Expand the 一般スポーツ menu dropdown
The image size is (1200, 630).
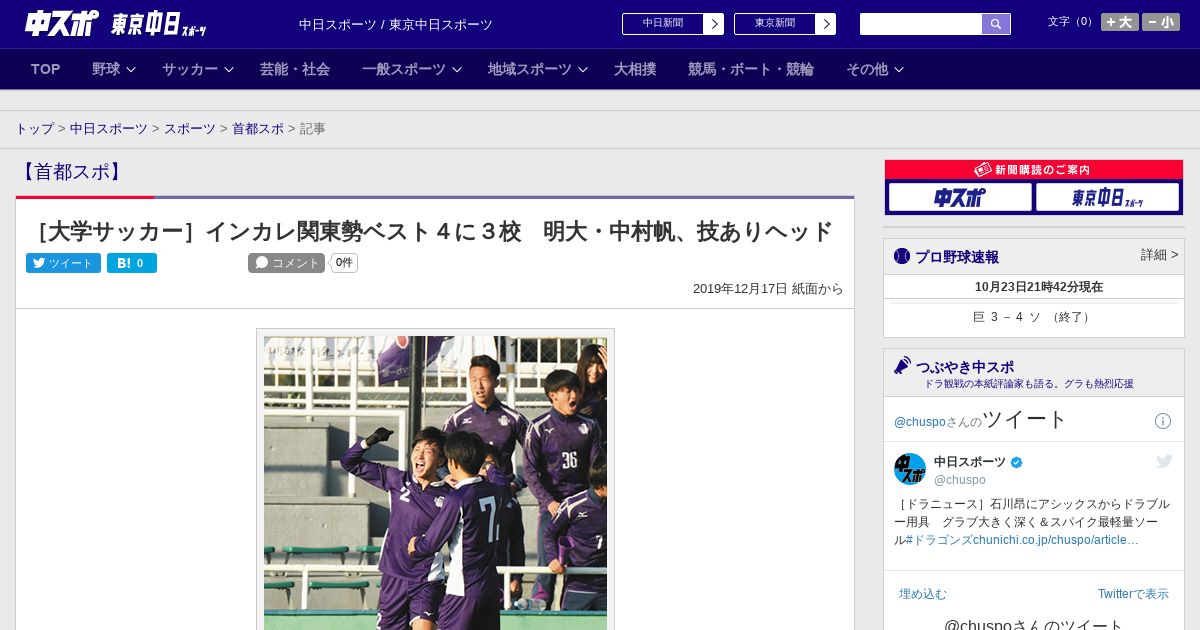[411, 69]
